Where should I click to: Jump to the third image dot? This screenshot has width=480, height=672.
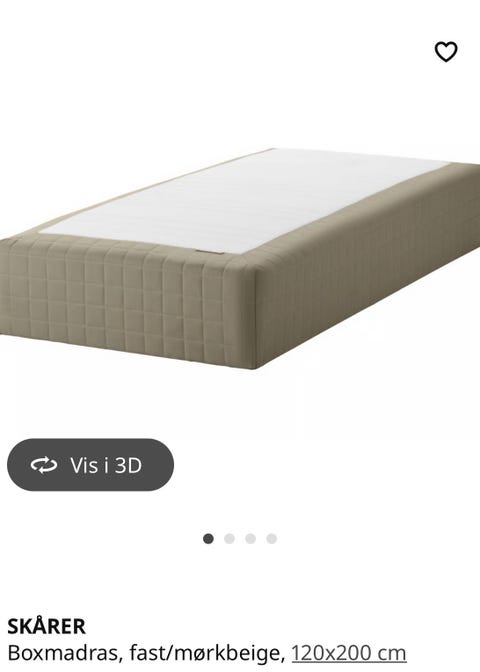click(x=250, y=538)
